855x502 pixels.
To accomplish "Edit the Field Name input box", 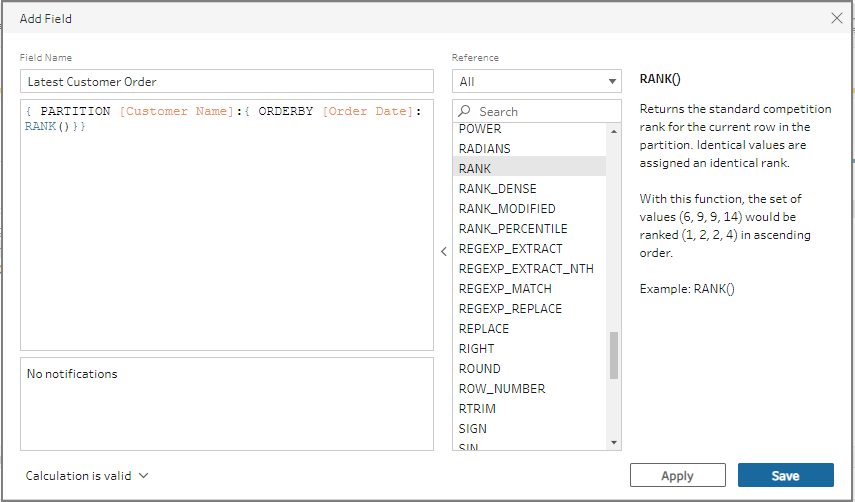I will coord(227,81).
